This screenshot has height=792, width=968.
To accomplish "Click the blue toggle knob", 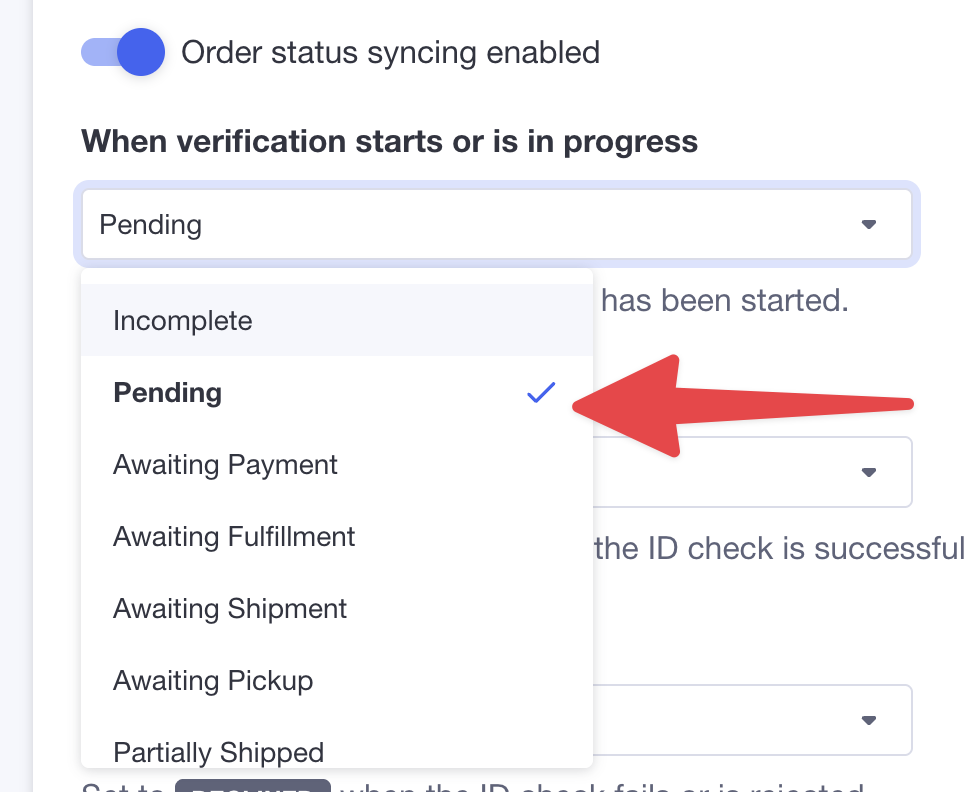I will pyautogui.click(x=141, y=52).
